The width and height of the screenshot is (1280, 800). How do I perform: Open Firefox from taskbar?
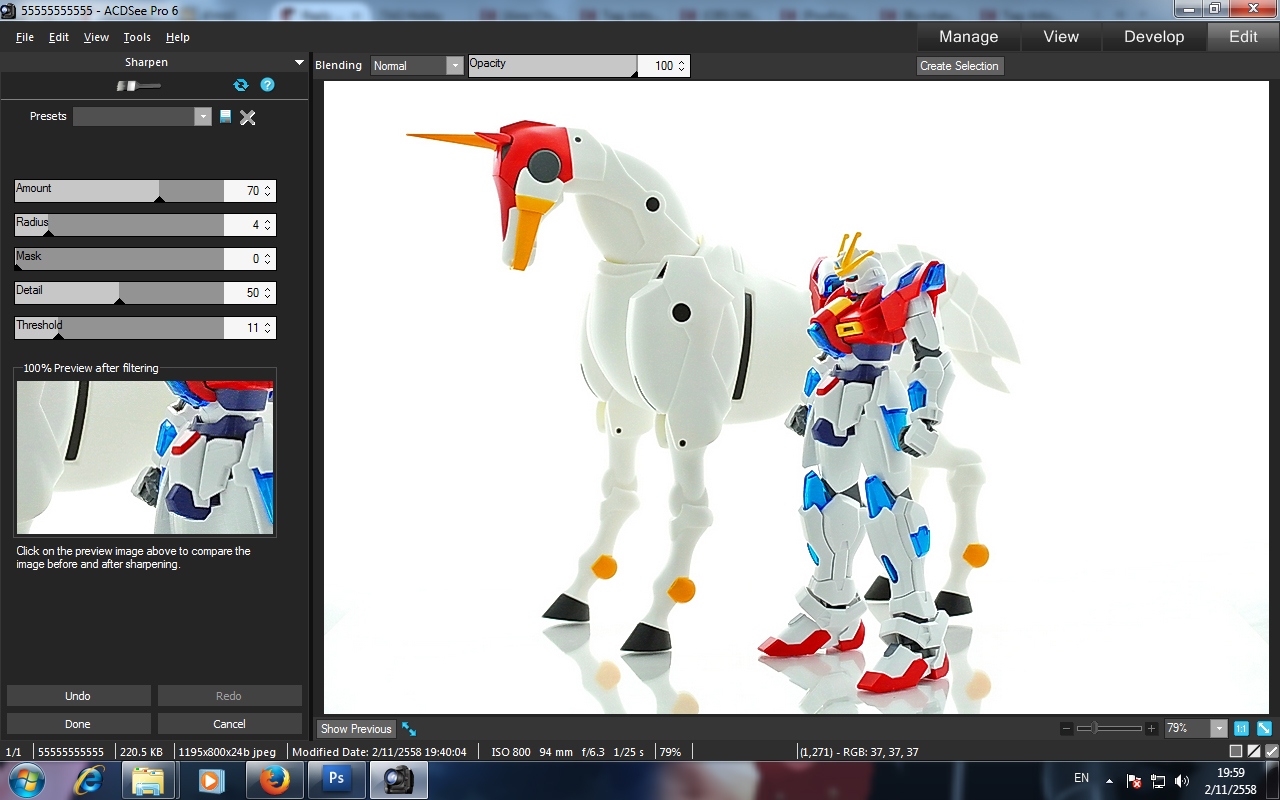tap(273, 780)
